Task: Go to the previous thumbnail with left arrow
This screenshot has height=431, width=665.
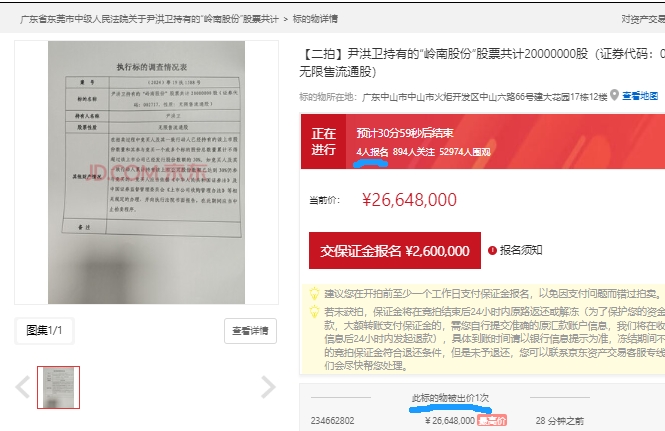Action: pyautogui.click(x=22, y=387)
